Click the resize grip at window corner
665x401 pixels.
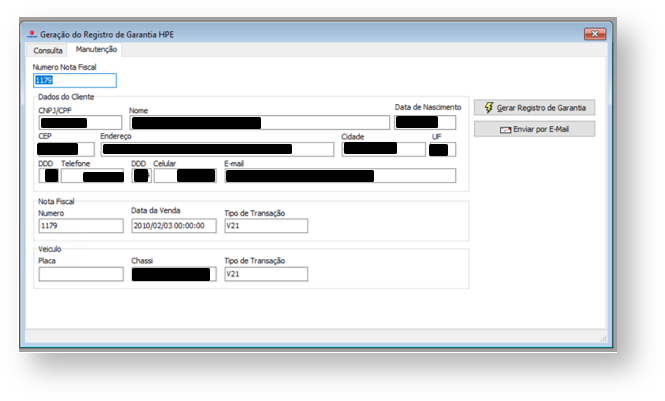603,338
